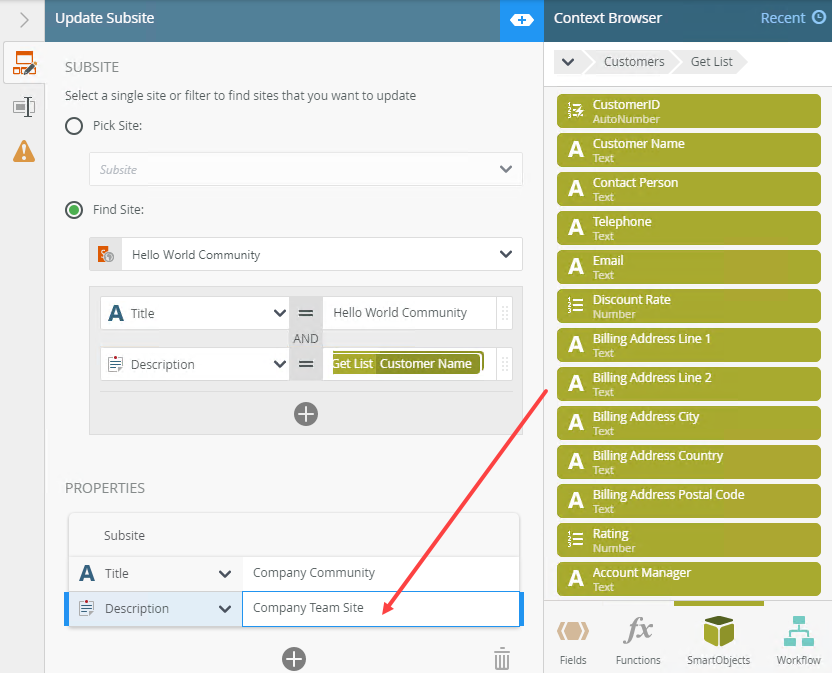The width and height of the screenshot is (832, 673).
Task: Add a property using bottom plus icon
Action: point(293,658)
